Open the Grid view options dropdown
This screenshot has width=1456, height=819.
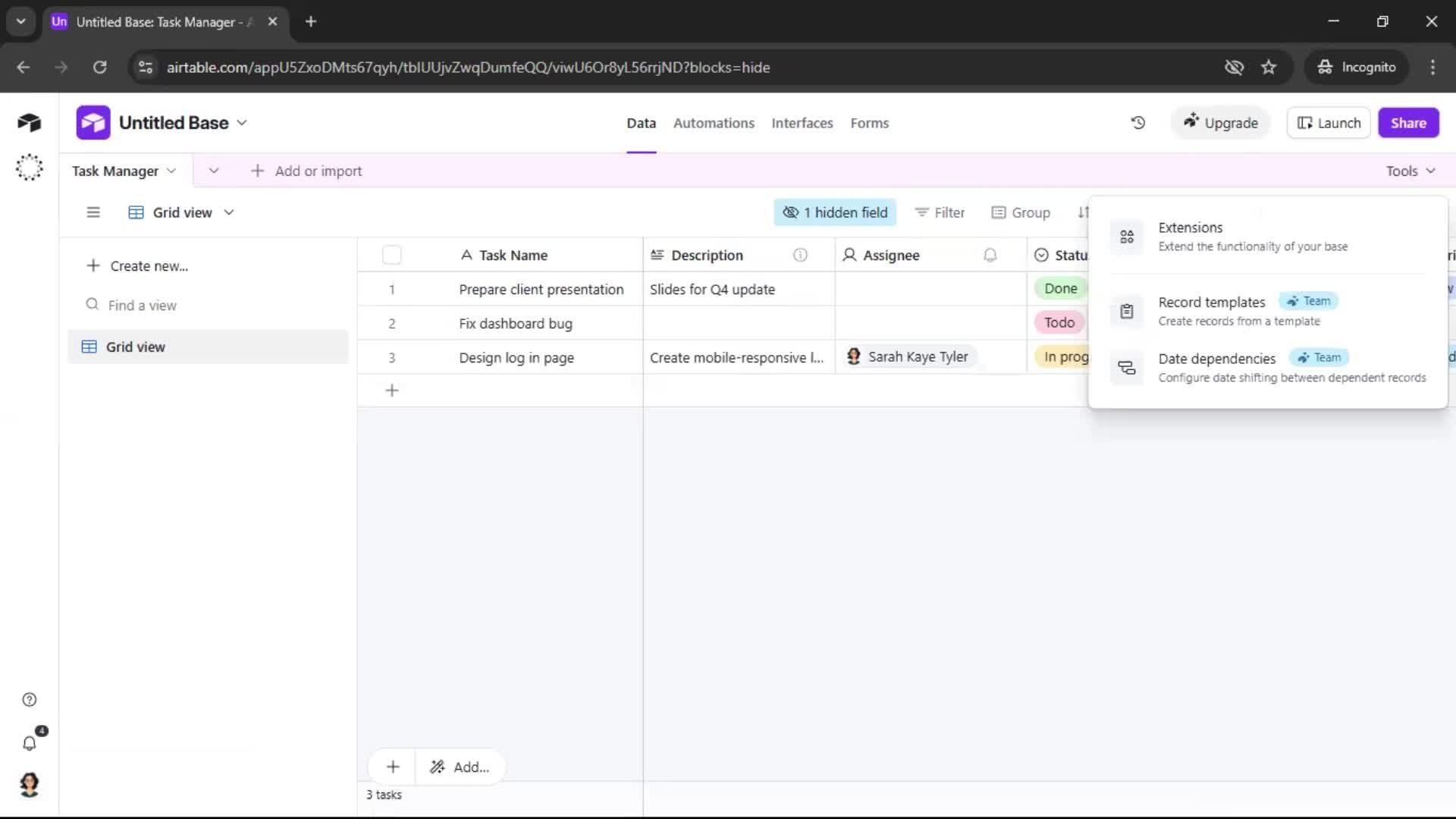(x=229, y=212)
